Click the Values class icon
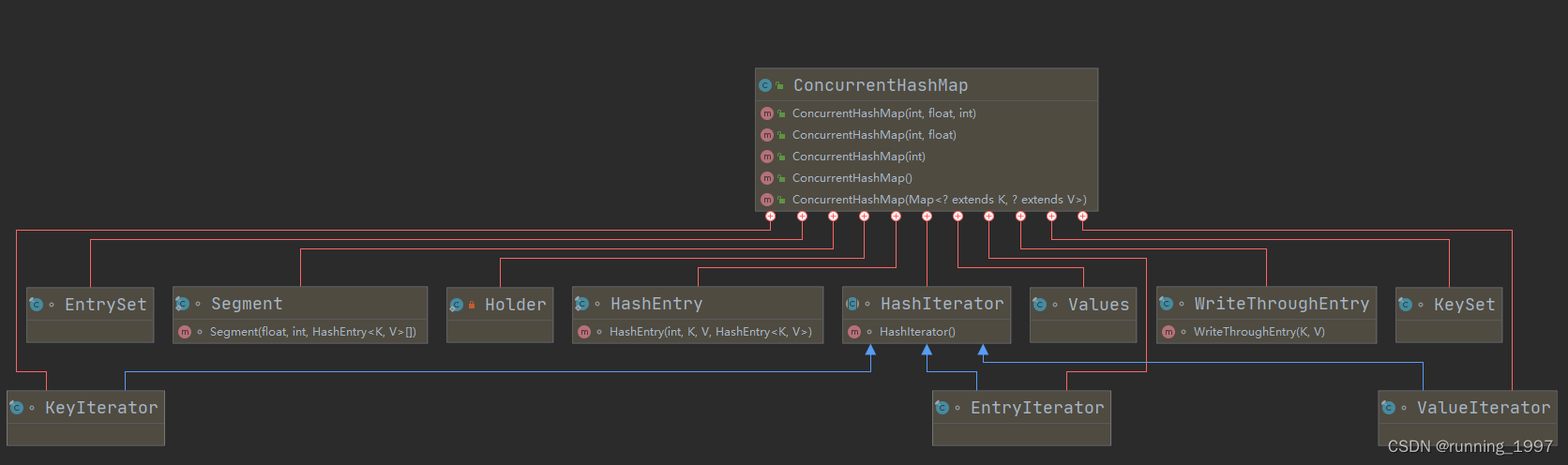Viewport: 1568px width, 465px height. coord(1040,305)
